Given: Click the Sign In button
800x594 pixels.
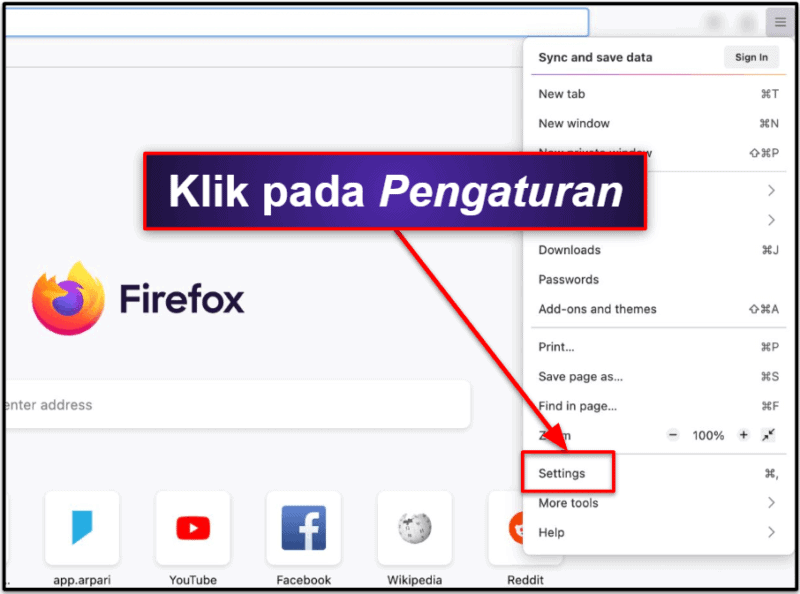Looking at the screenshot, I should coord(751,57).
